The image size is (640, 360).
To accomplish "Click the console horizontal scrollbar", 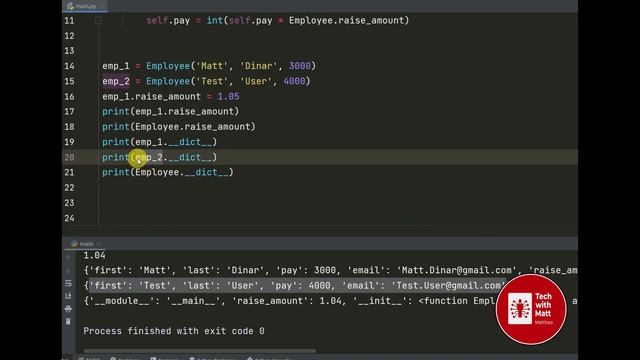I will [x=199, y=351].
